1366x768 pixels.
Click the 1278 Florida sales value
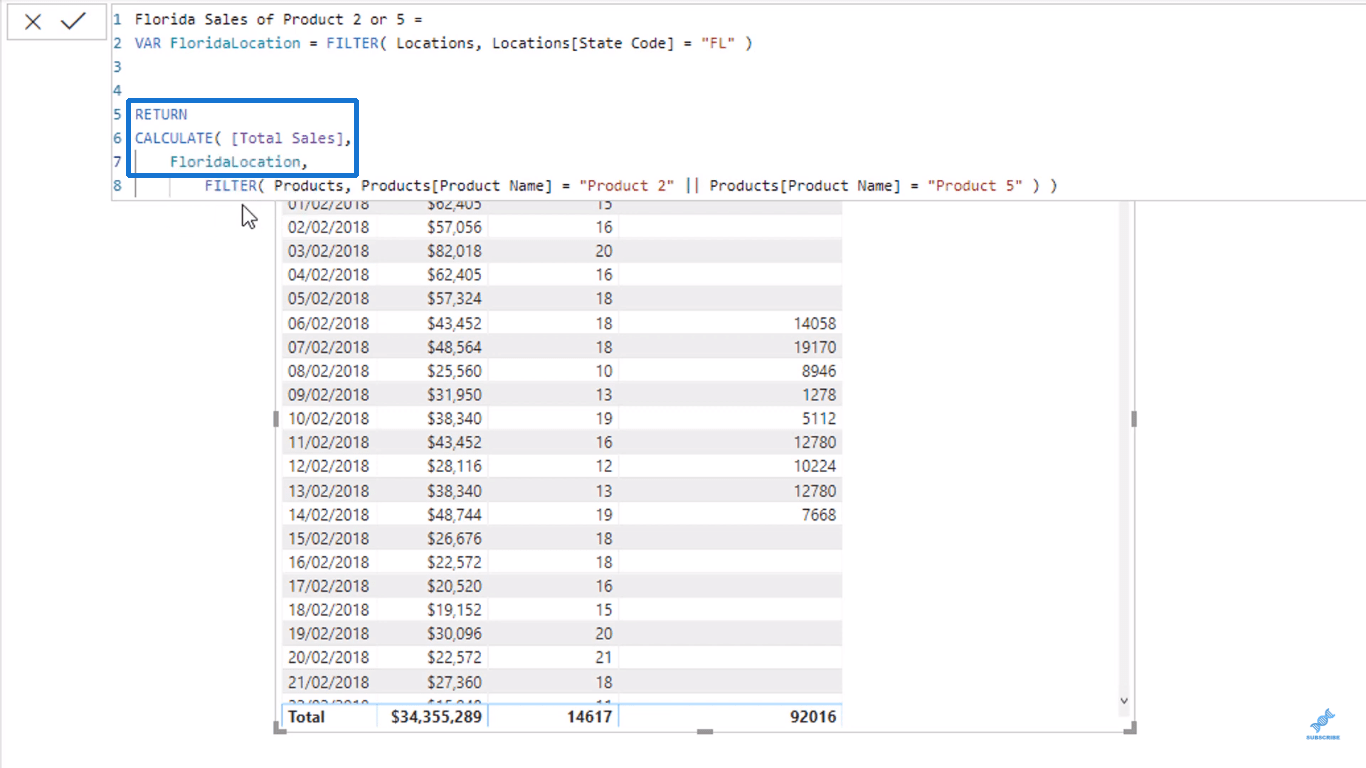[x=819, y=394]
